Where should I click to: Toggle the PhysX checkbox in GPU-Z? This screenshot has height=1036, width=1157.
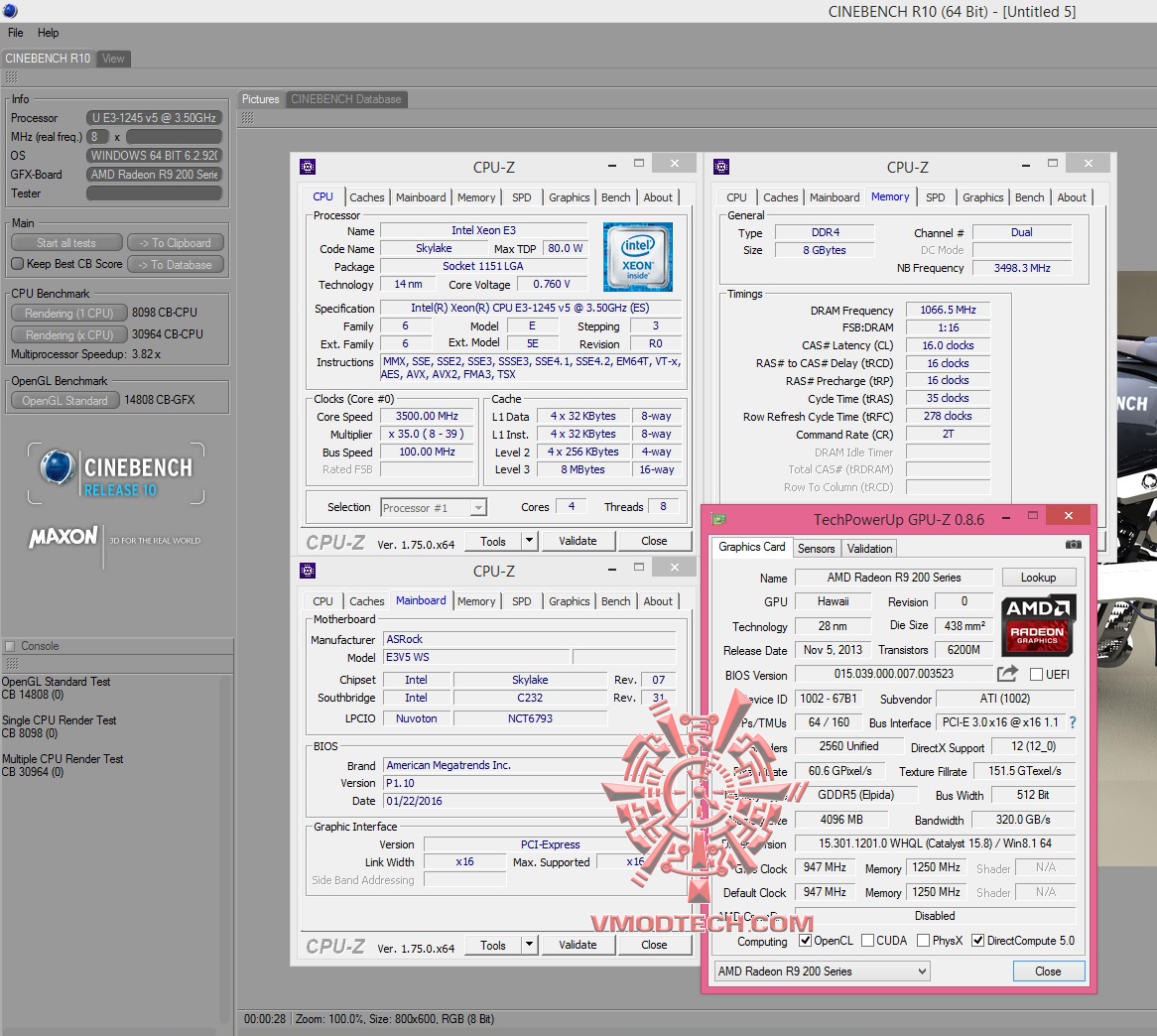pos(923,940)
